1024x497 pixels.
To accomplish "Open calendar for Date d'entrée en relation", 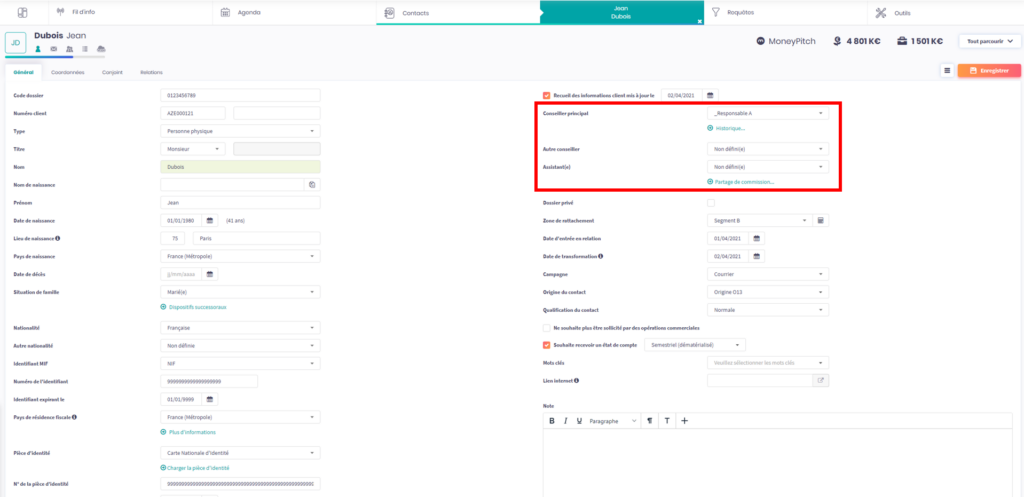I will pyautogui.click(x=757, y=238).
